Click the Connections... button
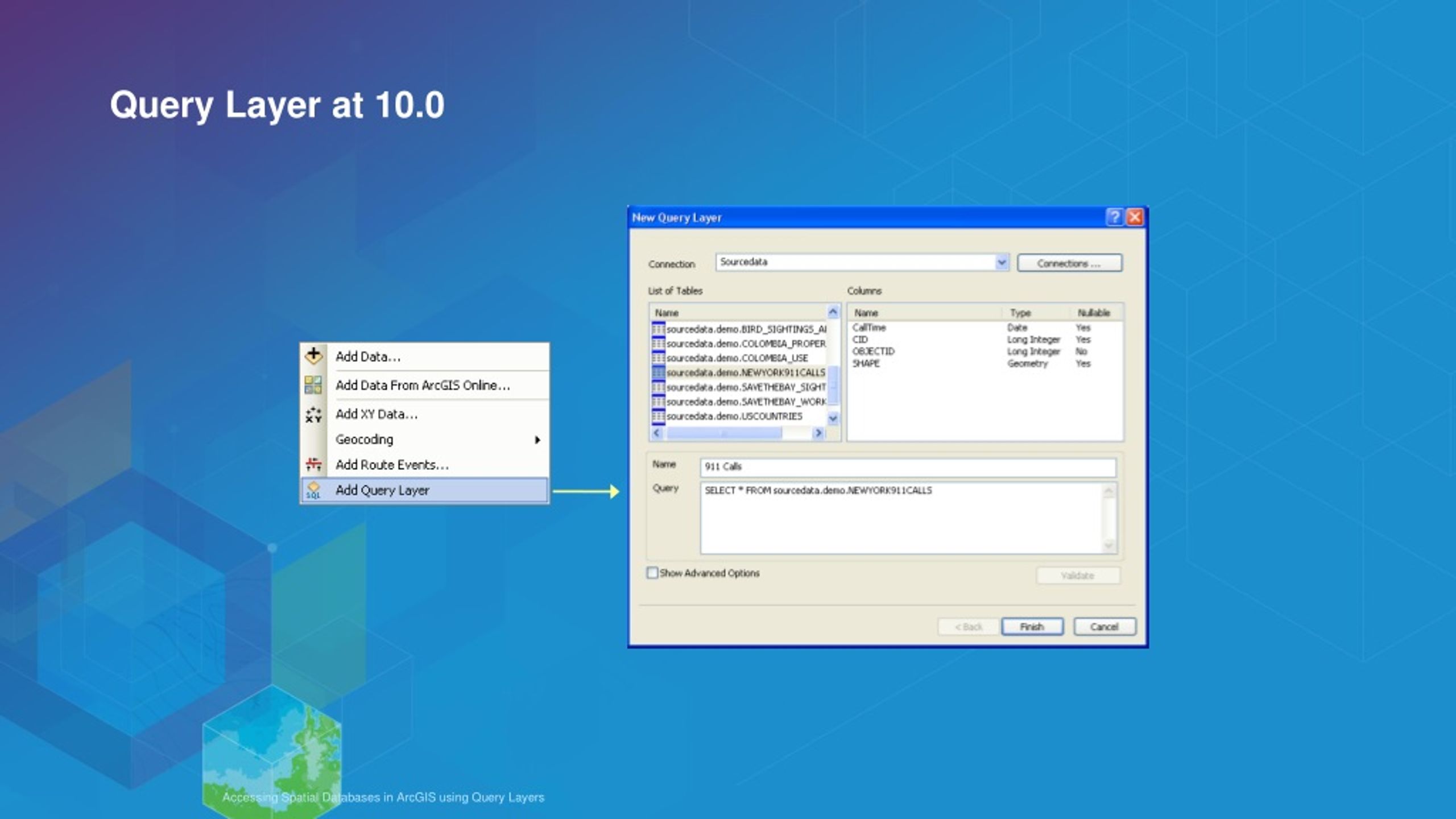The image size is (1456, 819). click(x=1069, y=263)
